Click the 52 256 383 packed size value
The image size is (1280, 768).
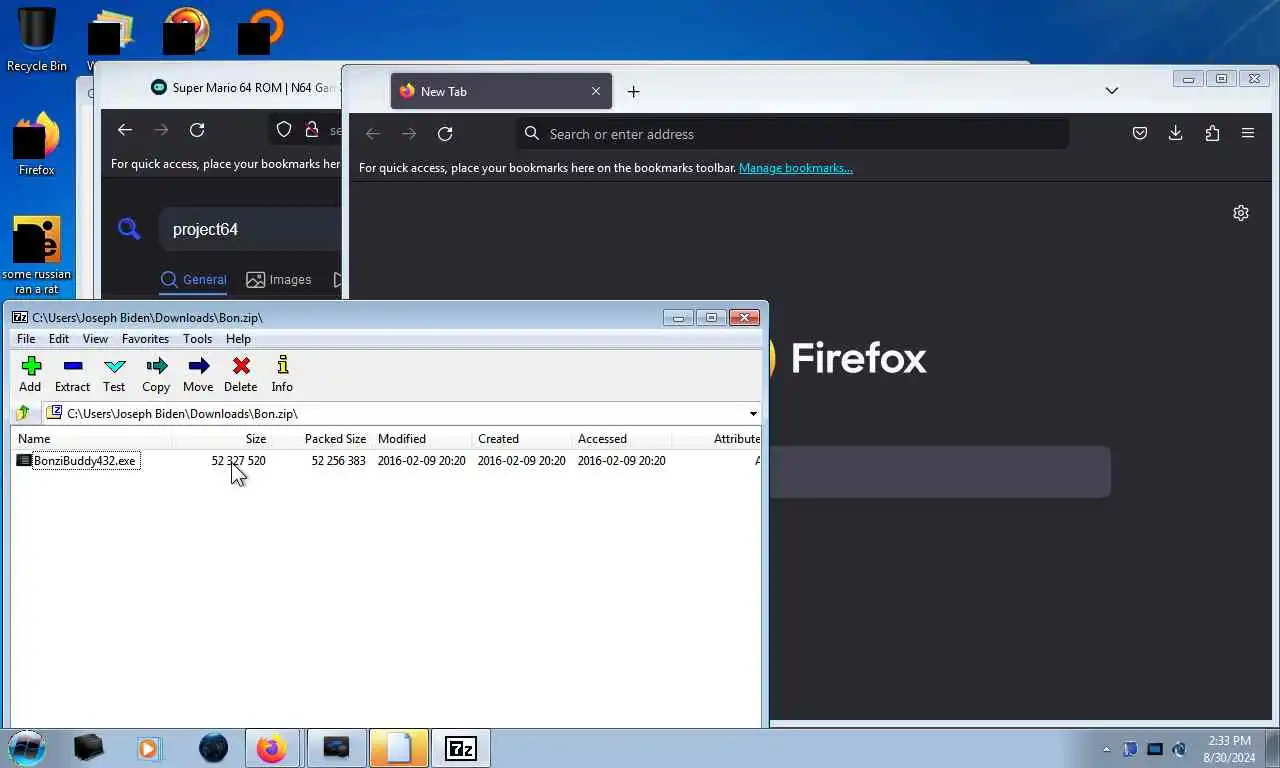tap(338, 461)
